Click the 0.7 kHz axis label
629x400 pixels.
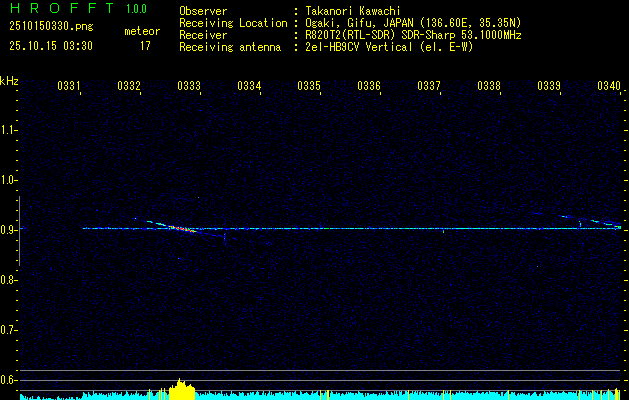pyautogui.click(x=7, y=330)
